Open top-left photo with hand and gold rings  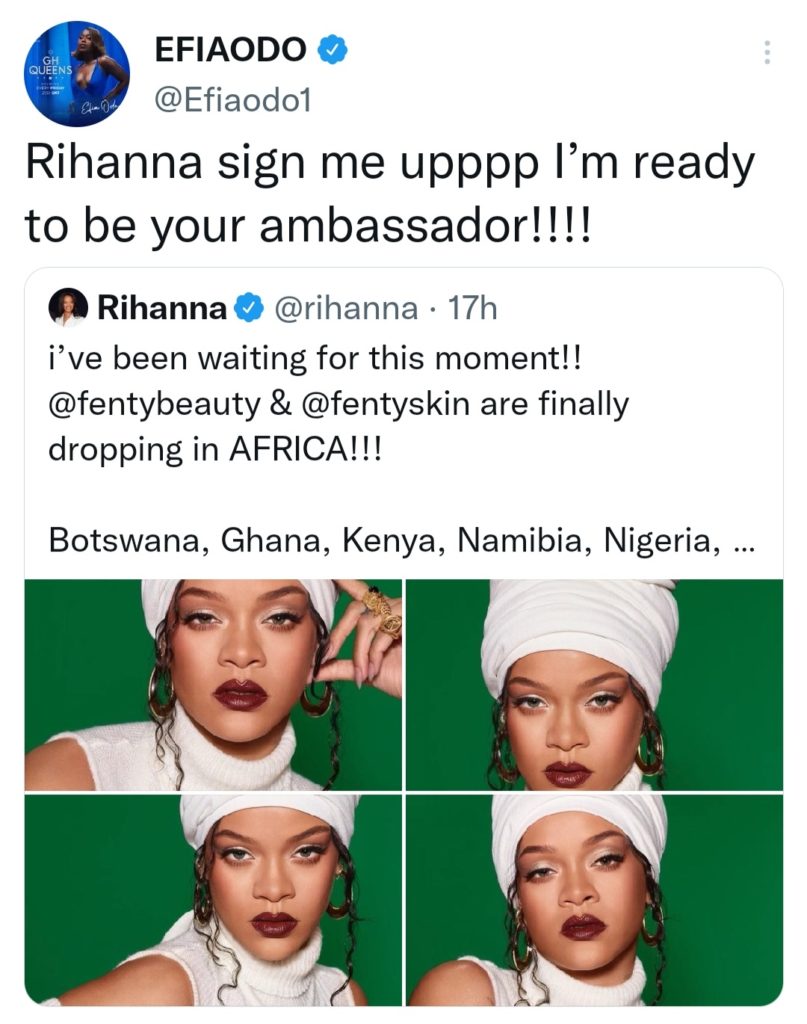pos(214,684)
